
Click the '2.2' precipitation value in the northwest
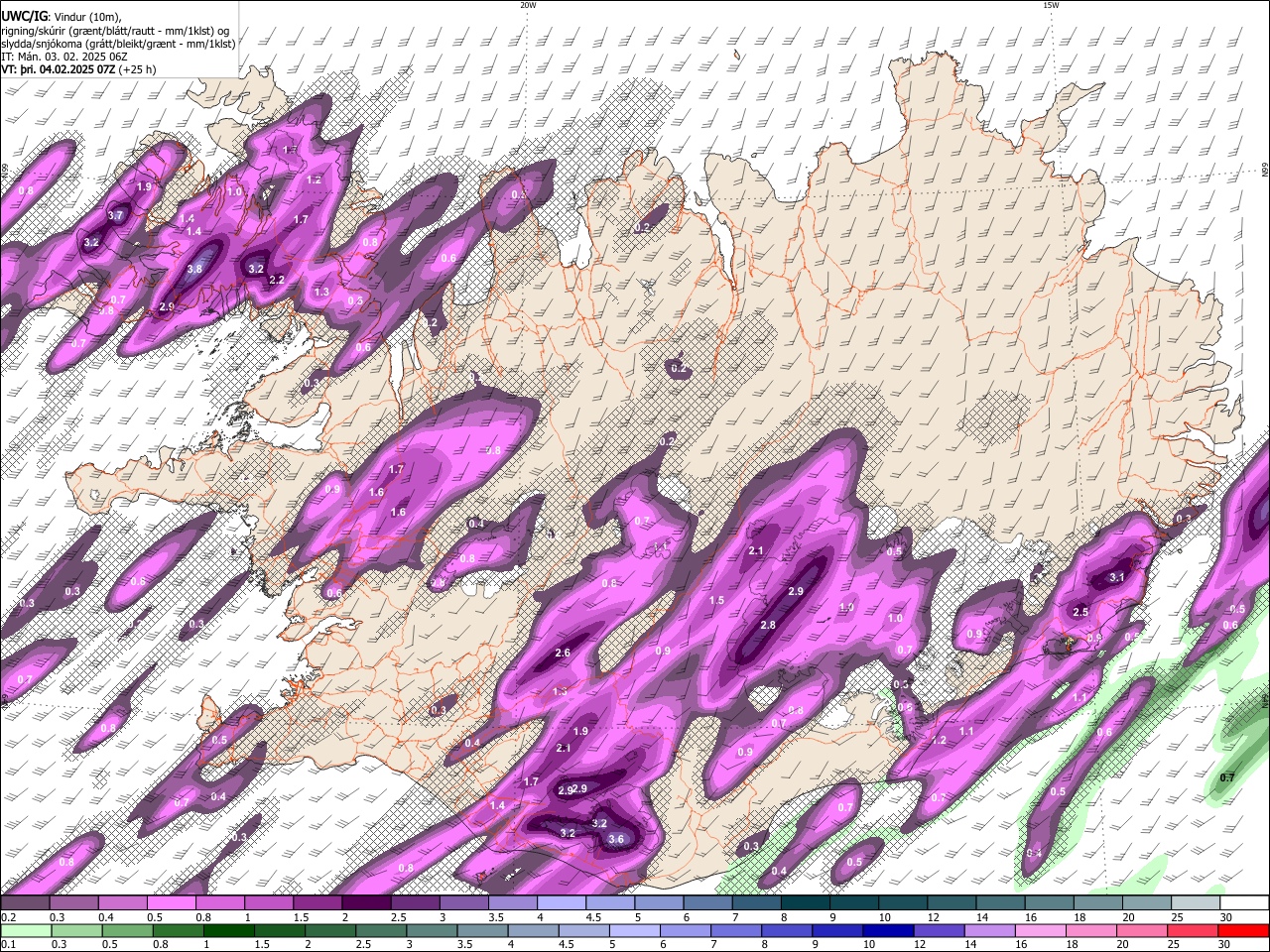click(x=277, y=281)
